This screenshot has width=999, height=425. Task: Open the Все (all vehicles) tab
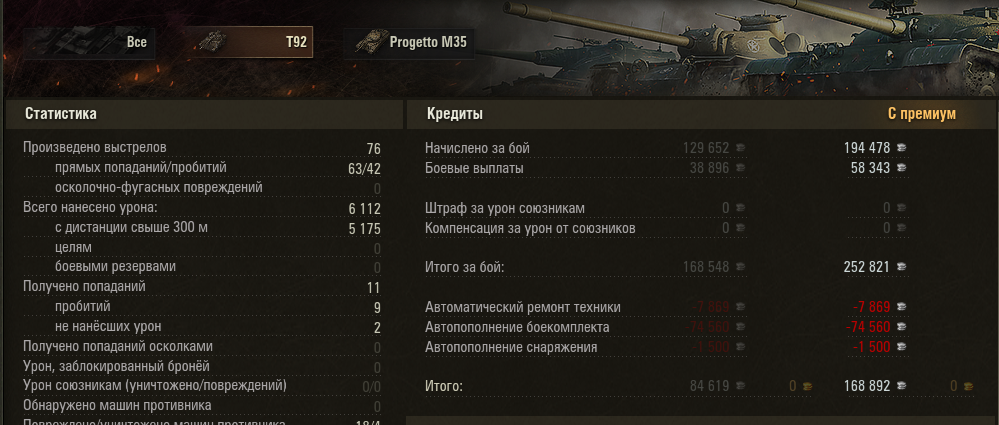[90, 43]
